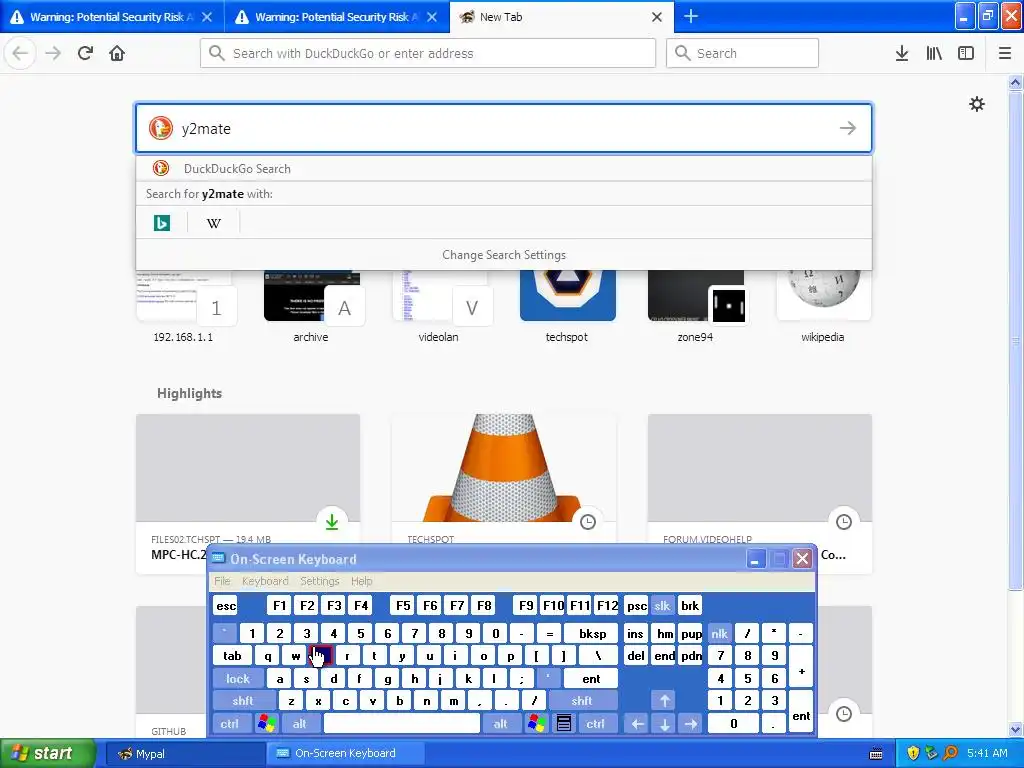Click the y2mate page search field
The width and height of the screenshot is (1024, 768).
[504, 128]
